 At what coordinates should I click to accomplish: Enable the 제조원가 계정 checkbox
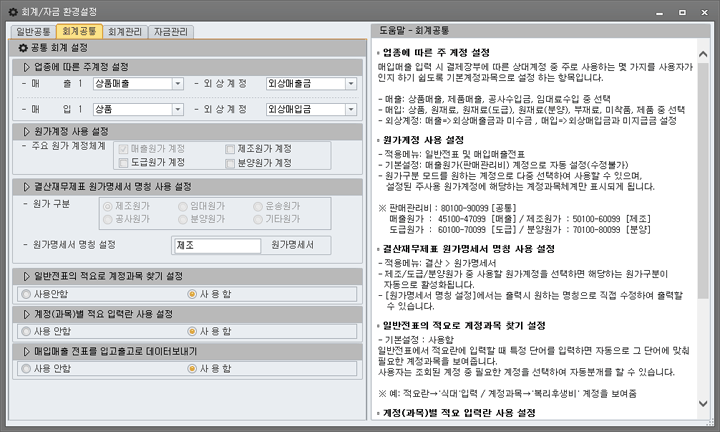(x=230, y=149)
